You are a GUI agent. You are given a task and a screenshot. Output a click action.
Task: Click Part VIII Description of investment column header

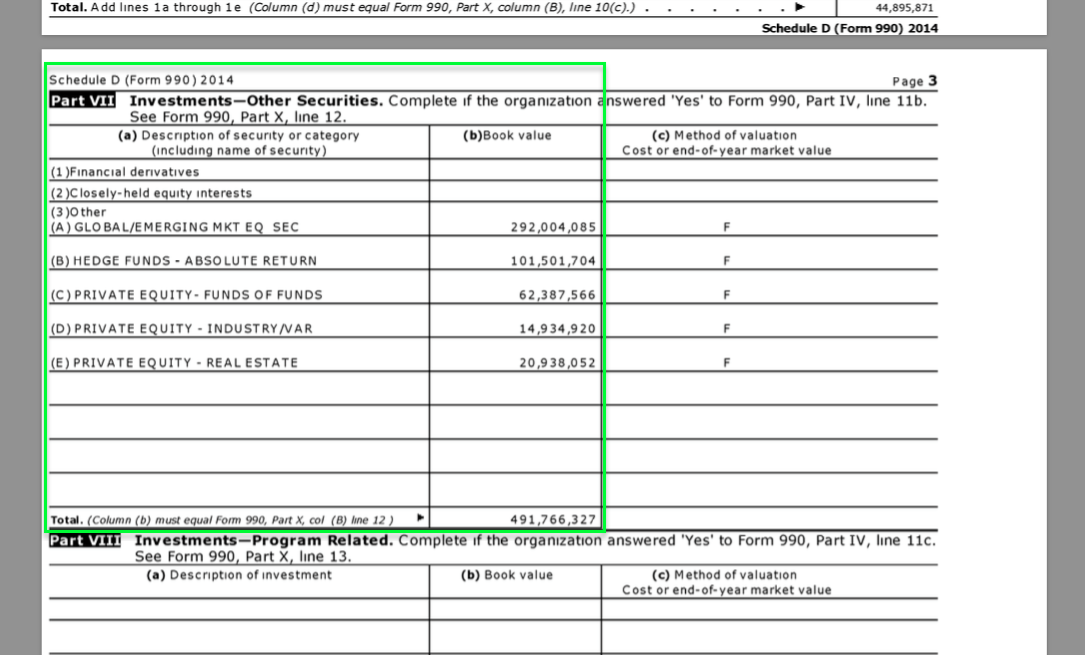click(239, 575)
